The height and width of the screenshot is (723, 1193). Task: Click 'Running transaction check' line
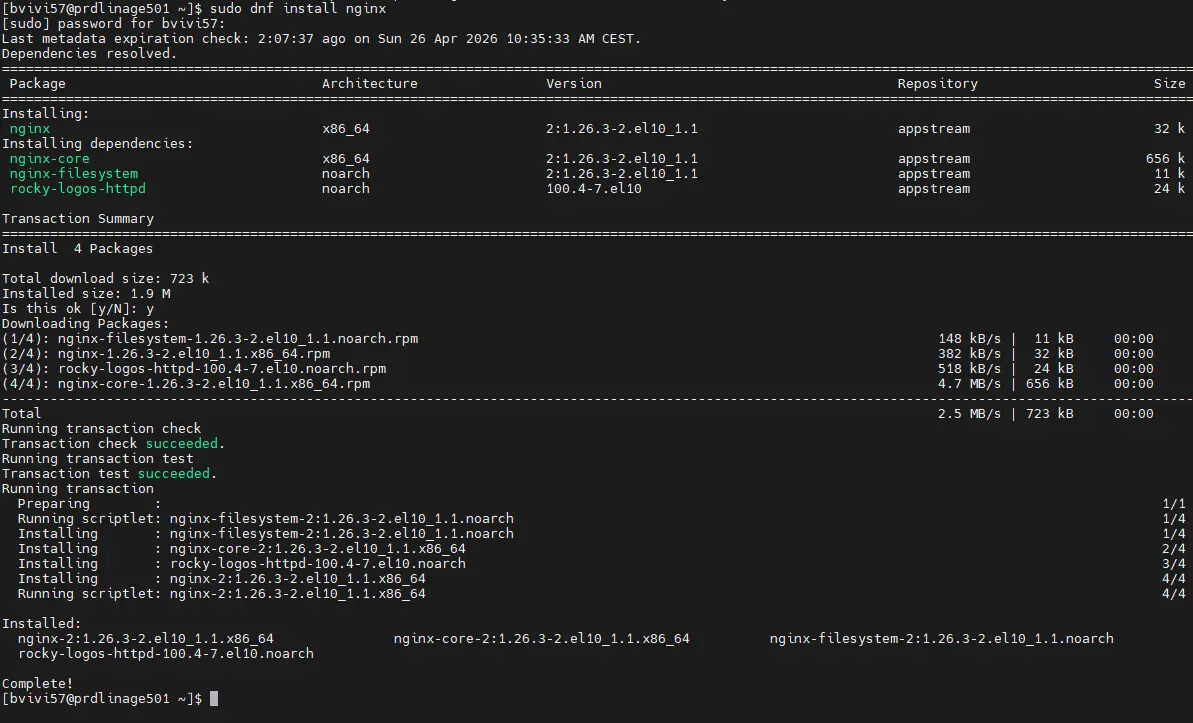101,429
